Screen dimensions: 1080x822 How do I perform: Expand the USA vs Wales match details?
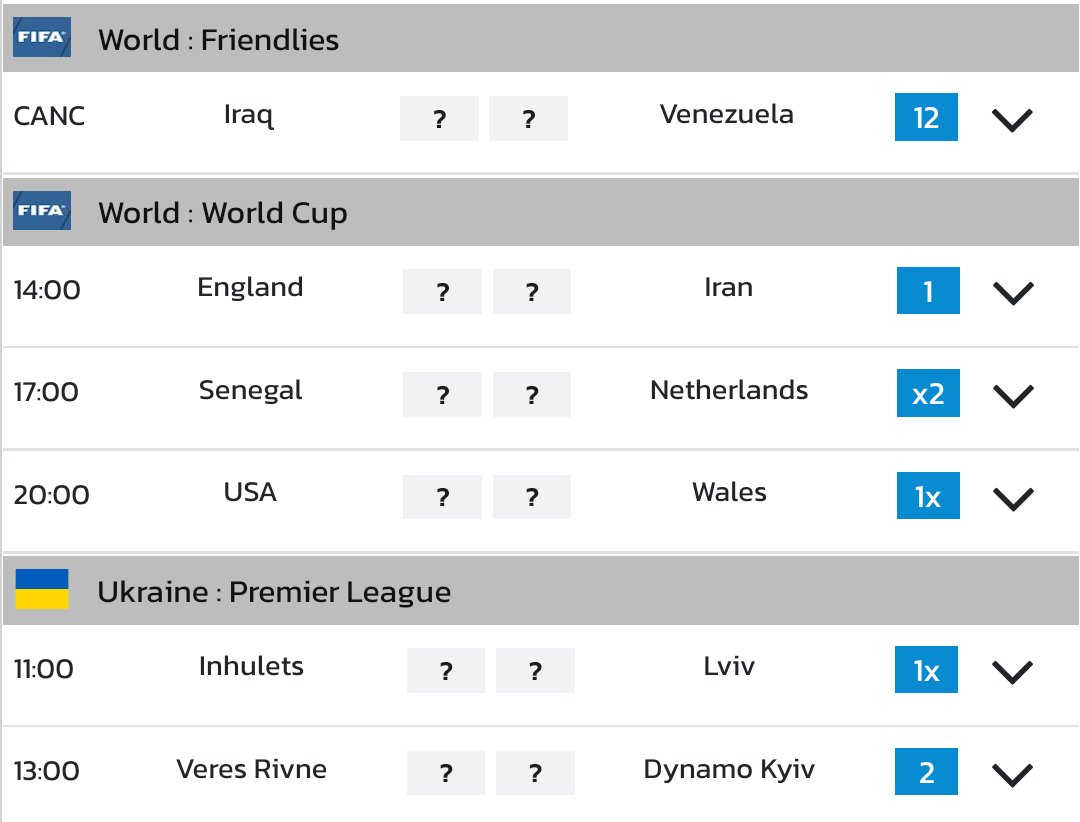(x=1012, y=498)
